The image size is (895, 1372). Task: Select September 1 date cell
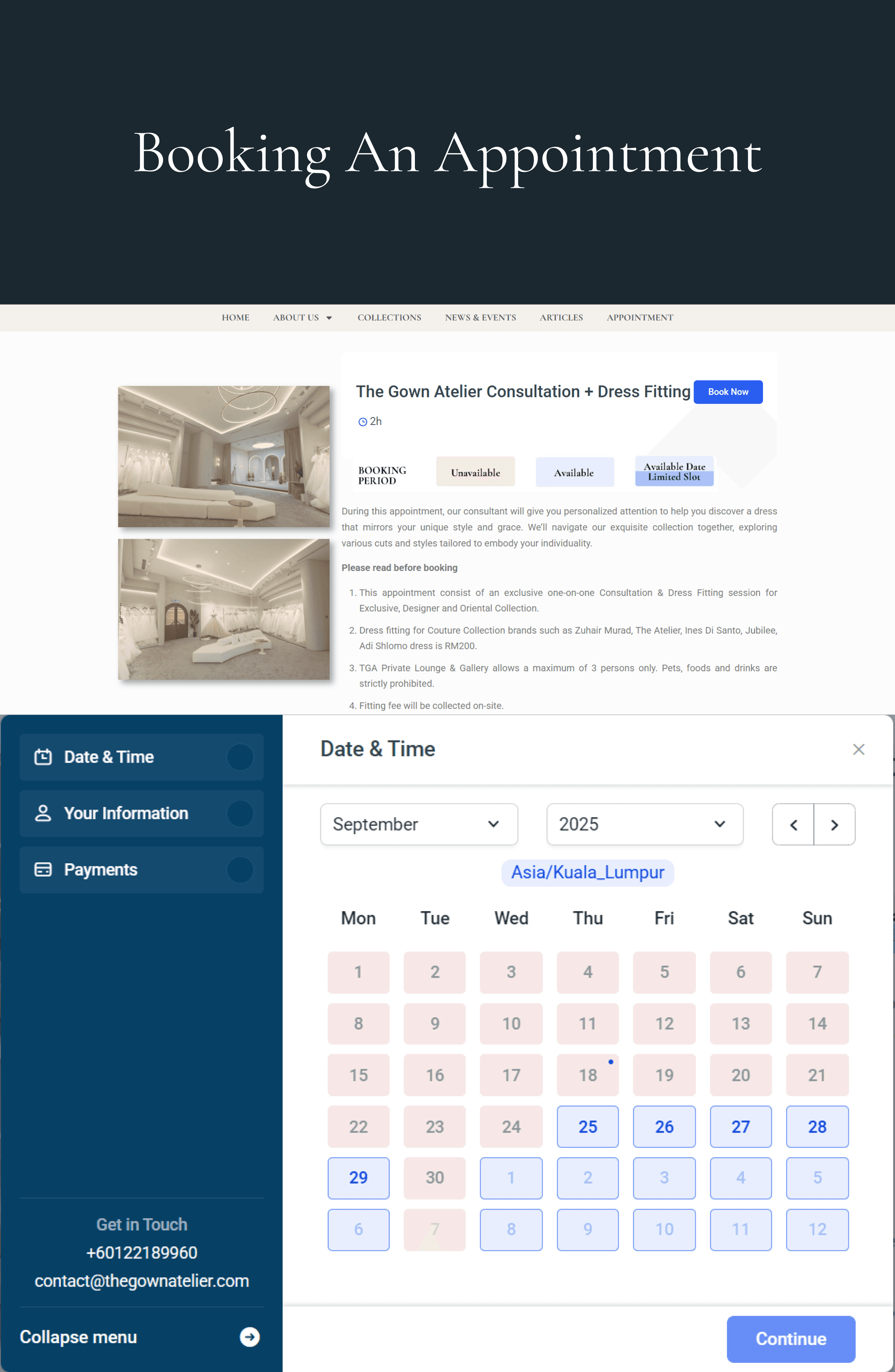coord(358,972)
